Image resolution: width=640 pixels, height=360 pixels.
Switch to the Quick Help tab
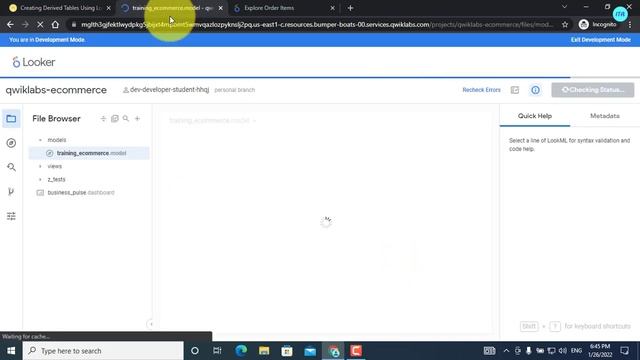(535, 116)
